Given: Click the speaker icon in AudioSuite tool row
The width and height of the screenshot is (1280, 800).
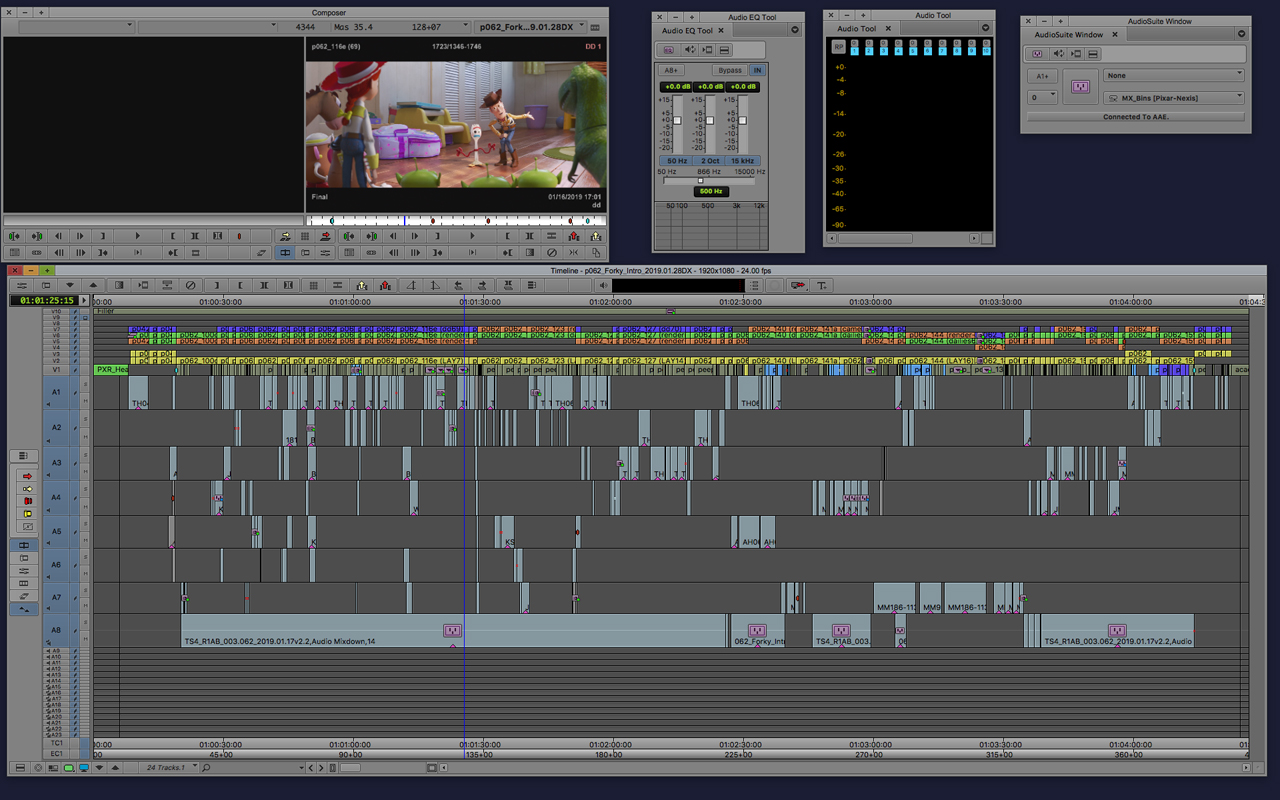Looking at the screenshot, I should tap(1058, 54).
